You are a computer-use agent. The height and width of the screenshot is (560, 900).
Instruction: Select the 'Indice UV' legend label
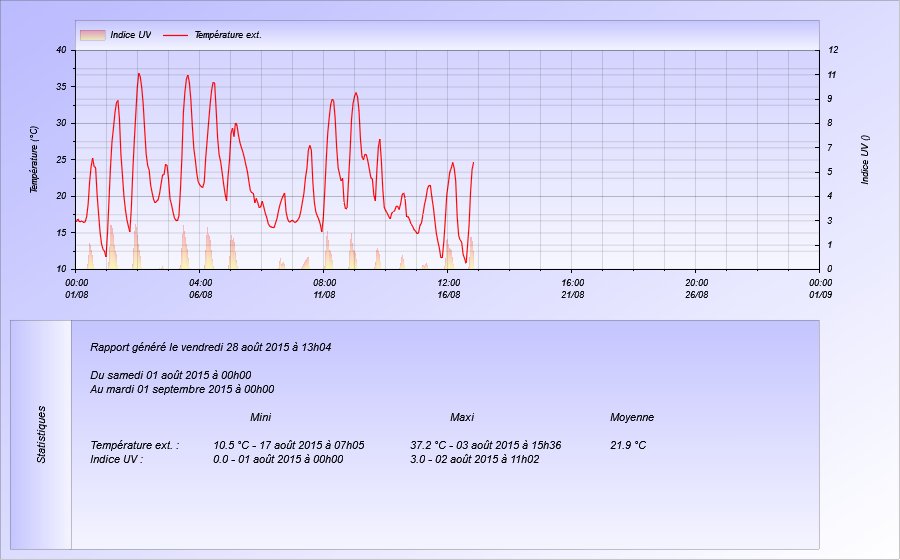click(131, 35)
